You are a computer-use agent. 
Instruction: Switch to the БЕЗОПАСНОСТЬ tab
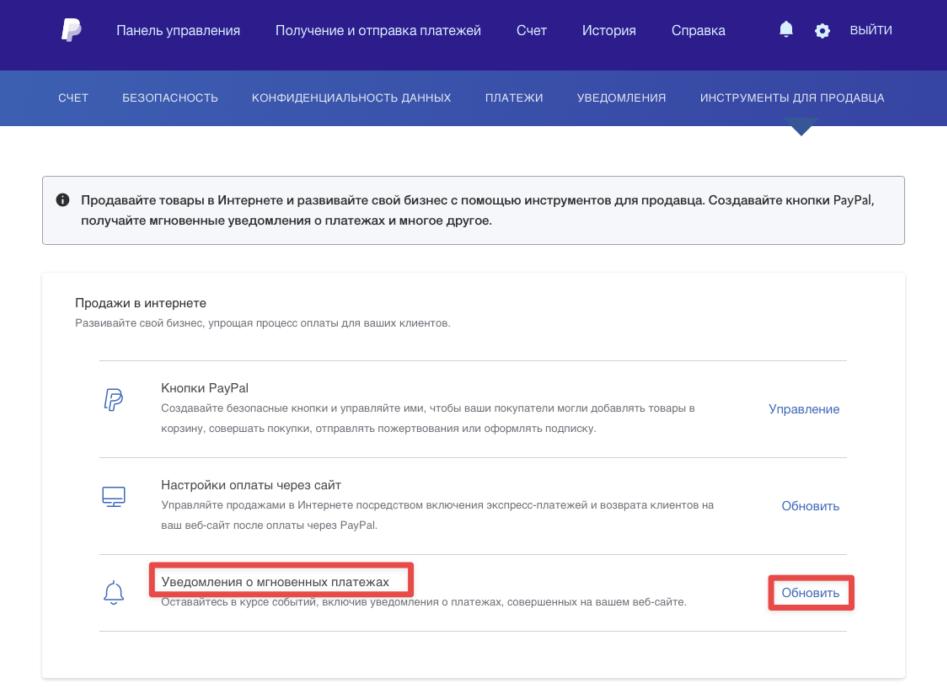pyautogui.click(x=170, y=98)
